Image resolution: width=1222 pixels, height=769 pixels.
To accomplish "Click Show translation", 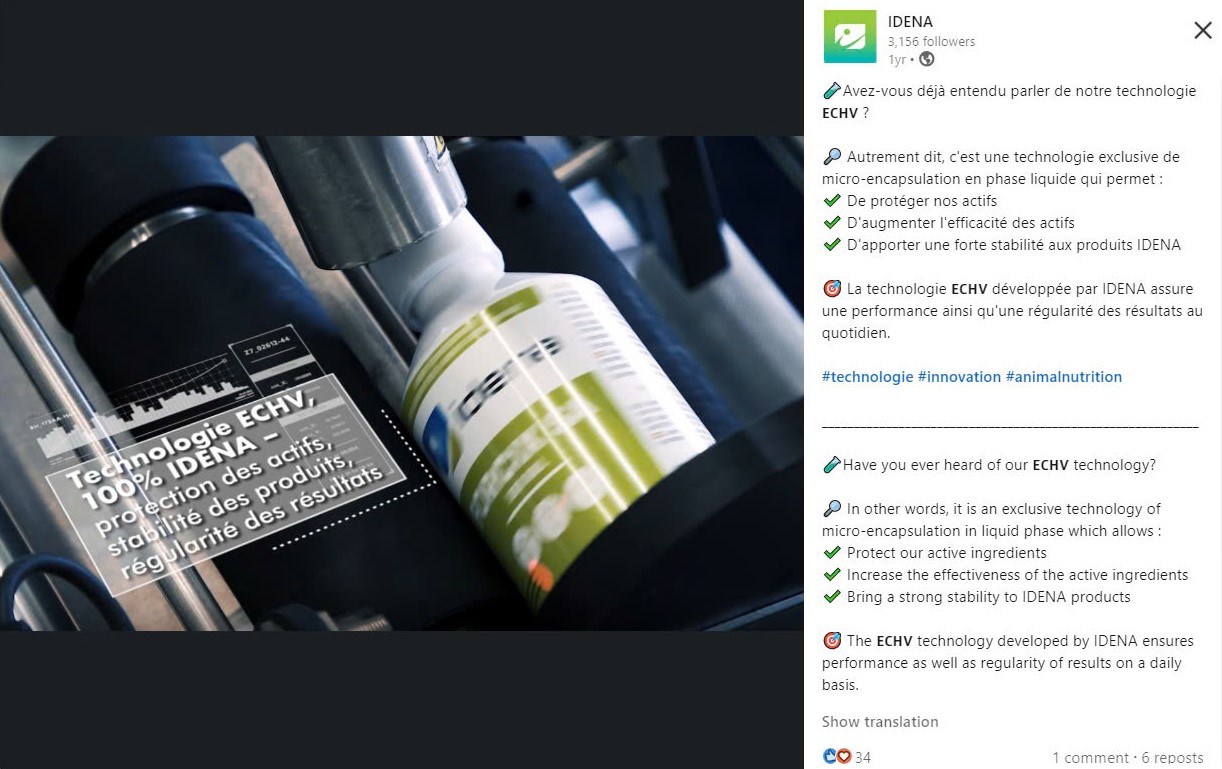I will [880, 722].
